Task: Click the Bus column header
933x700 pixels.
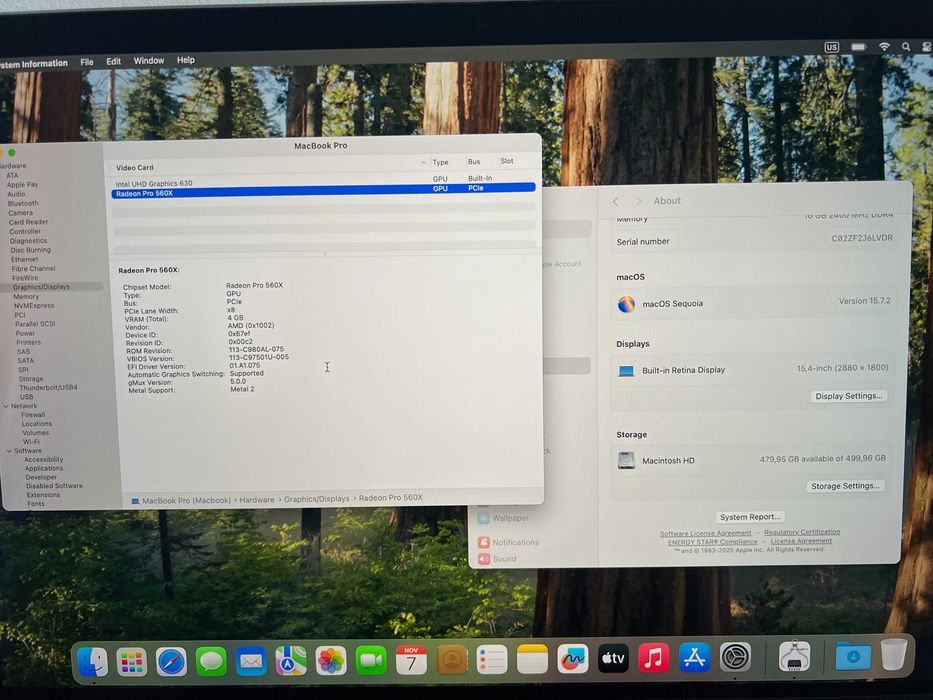Action: coord(474,162)
